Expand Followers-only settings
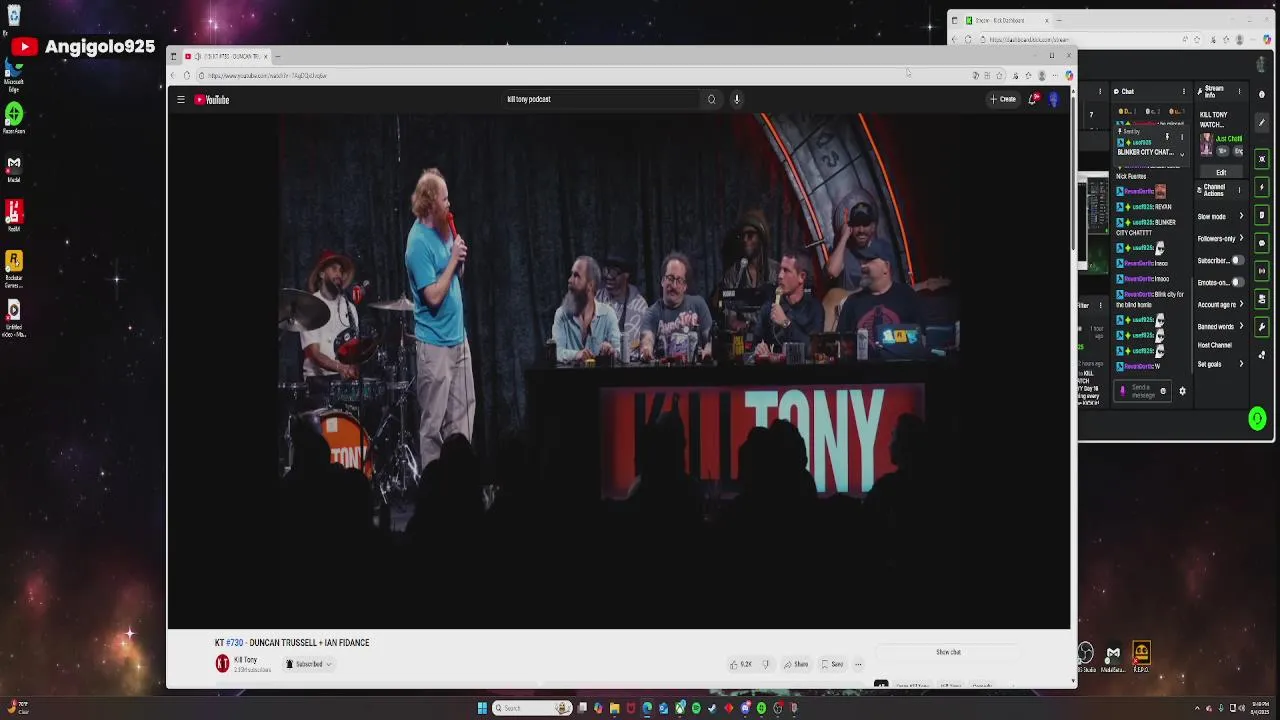This screenshot has width=1280, height=720. pos(1220,238)
